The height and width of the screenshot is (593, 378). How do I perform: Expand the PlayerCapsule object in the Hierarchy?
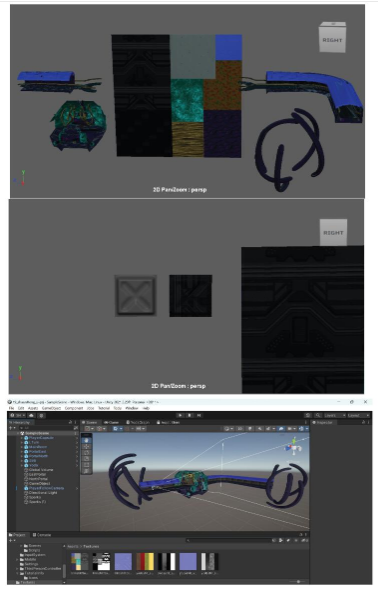click(22, 438)
